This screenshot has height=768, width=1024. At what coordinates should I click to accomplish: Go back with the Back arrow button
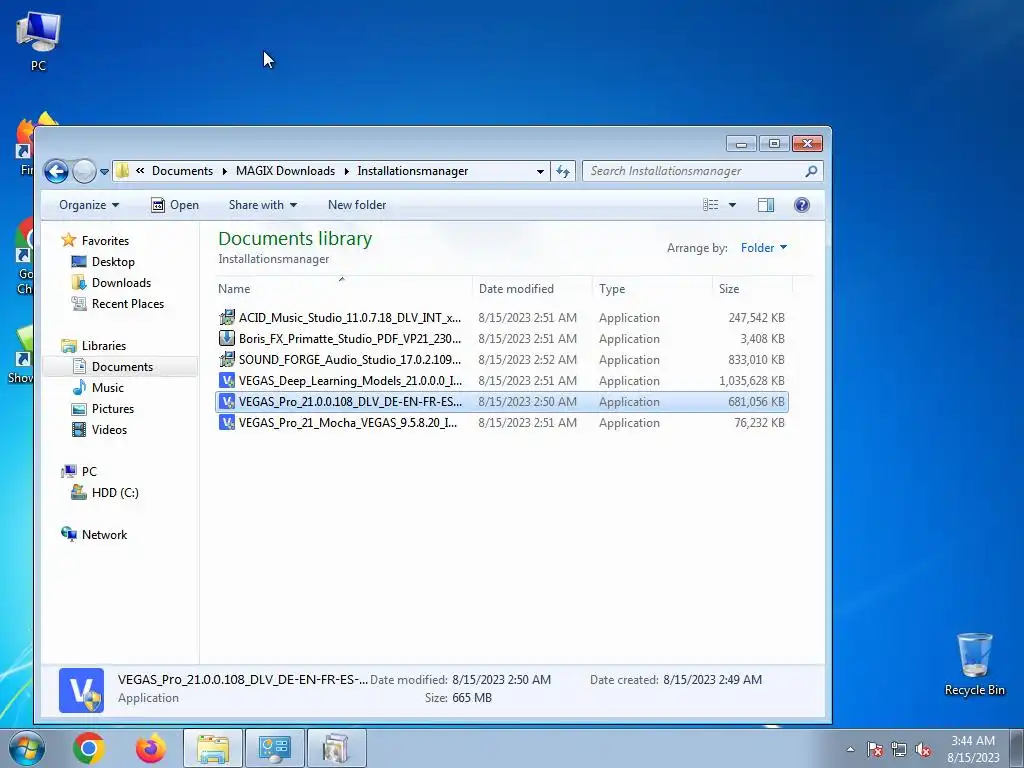pos(56,171)
